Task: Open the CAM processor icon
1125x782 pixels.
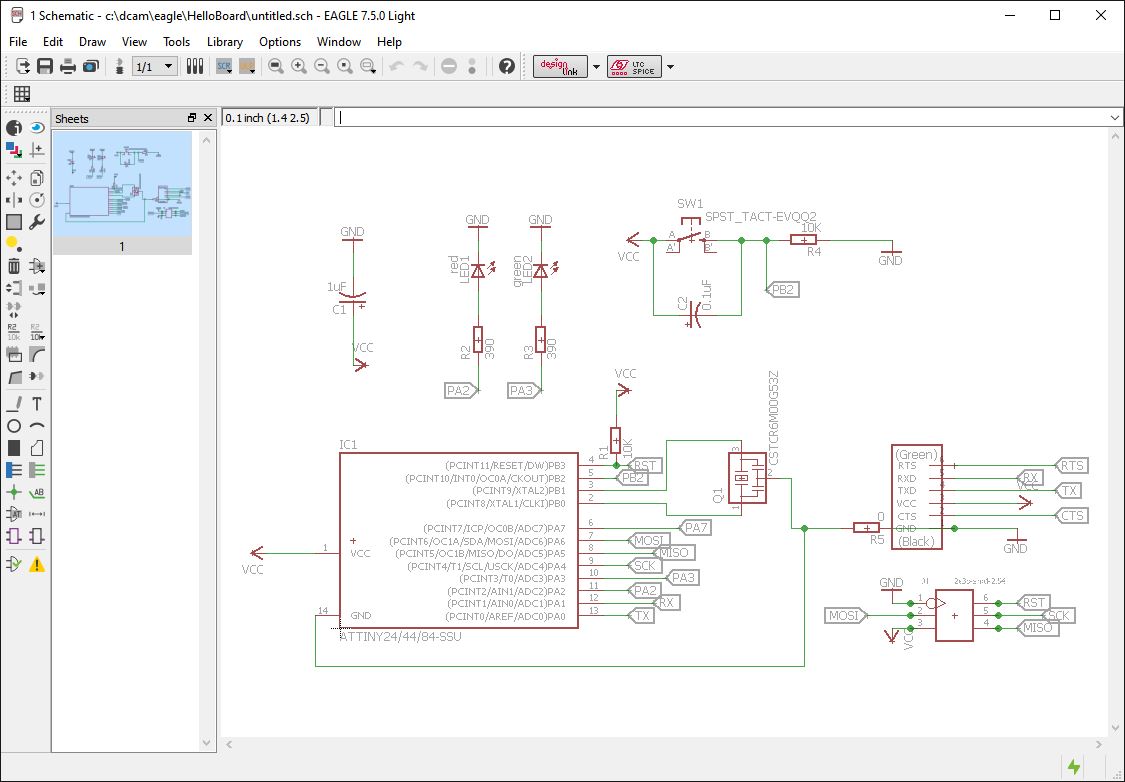Action: pos(90,67)
